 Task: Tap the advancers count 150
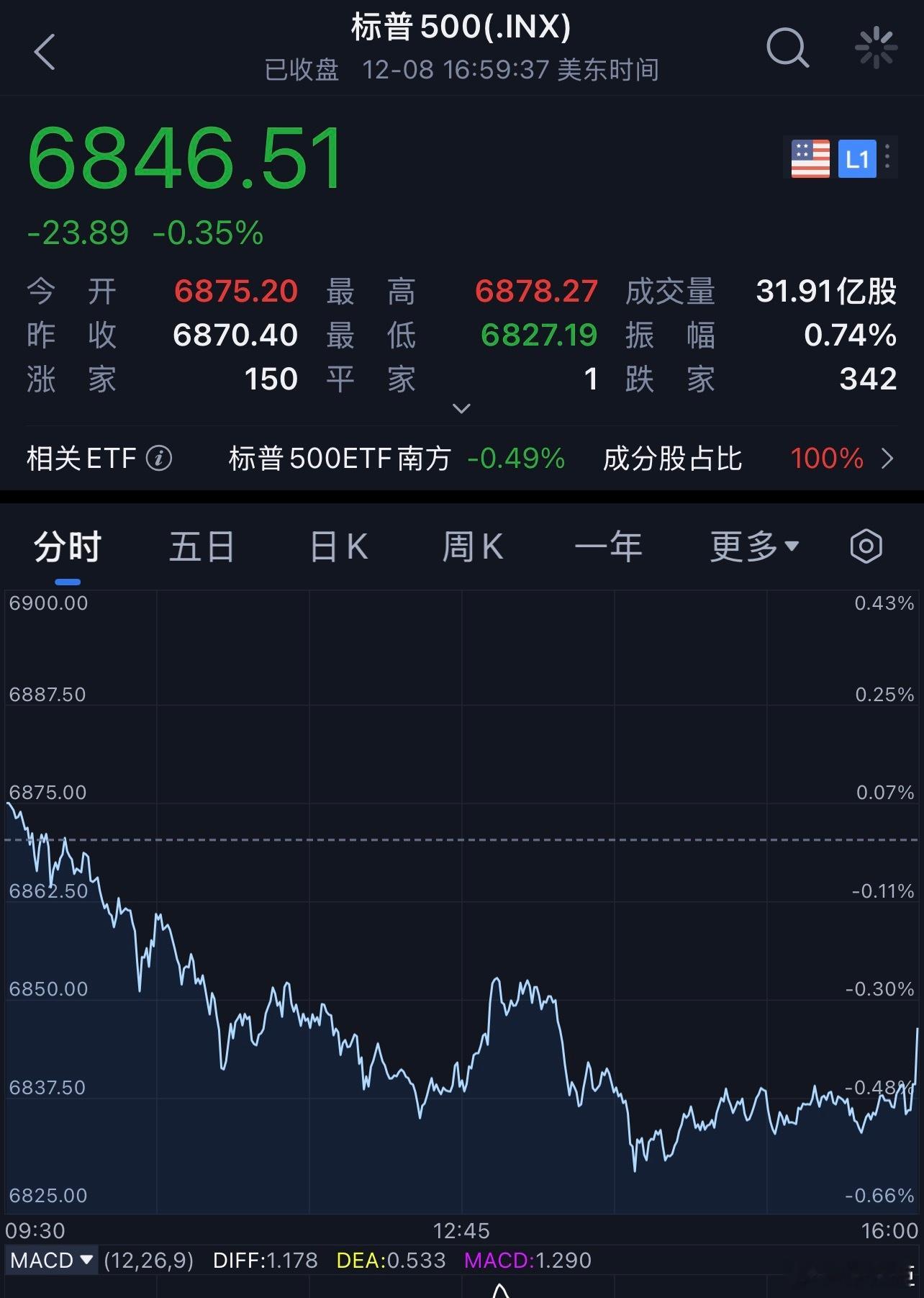coord(271,379)
